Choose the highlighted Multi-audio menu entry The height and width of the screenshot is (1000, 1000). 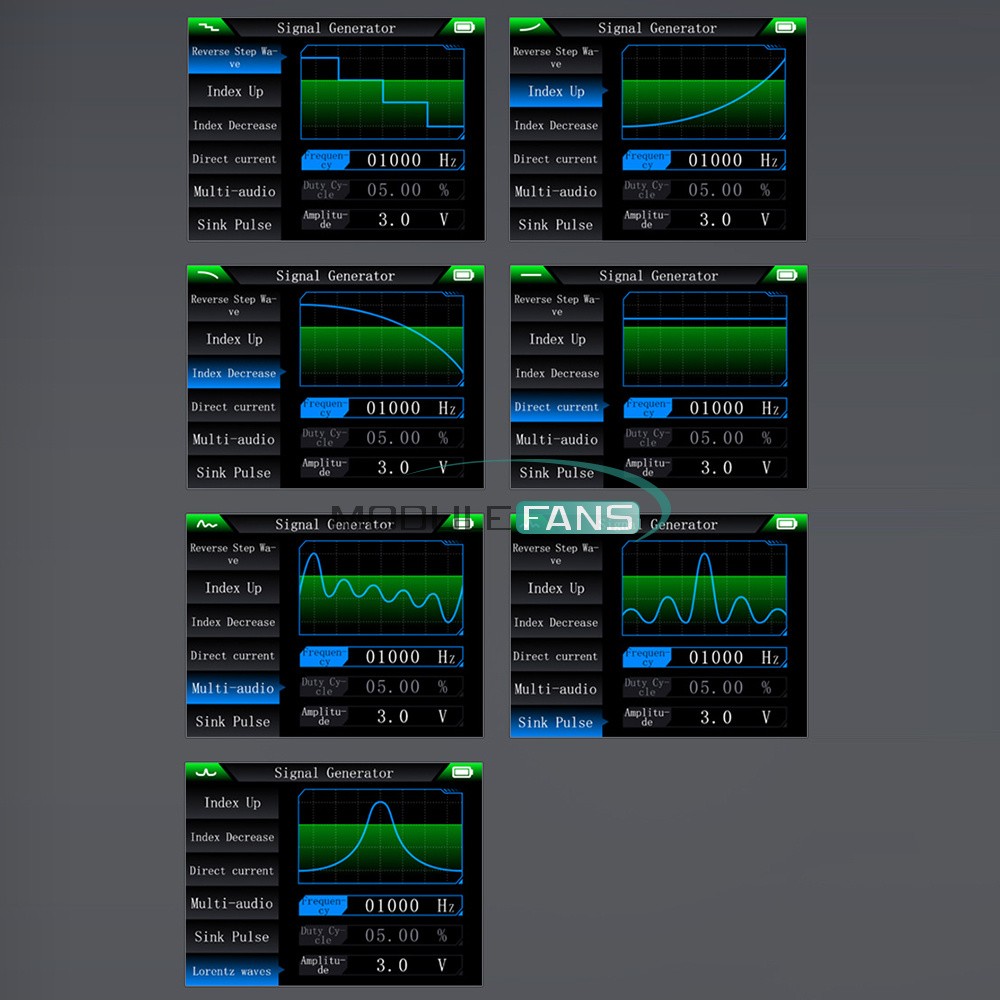pyautogui.click(x=233, y=688)
